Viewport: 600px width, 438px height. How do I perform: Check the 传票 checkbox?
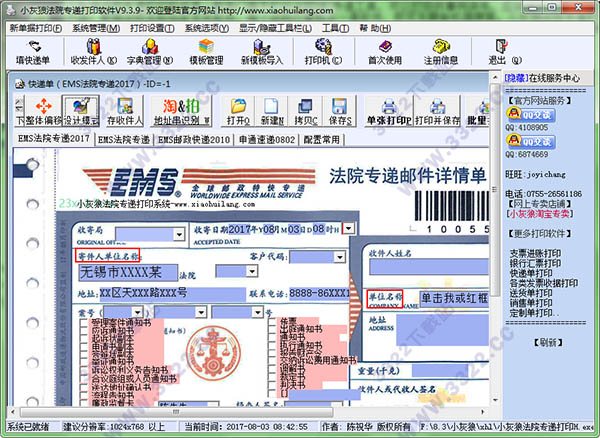point(272,322)
